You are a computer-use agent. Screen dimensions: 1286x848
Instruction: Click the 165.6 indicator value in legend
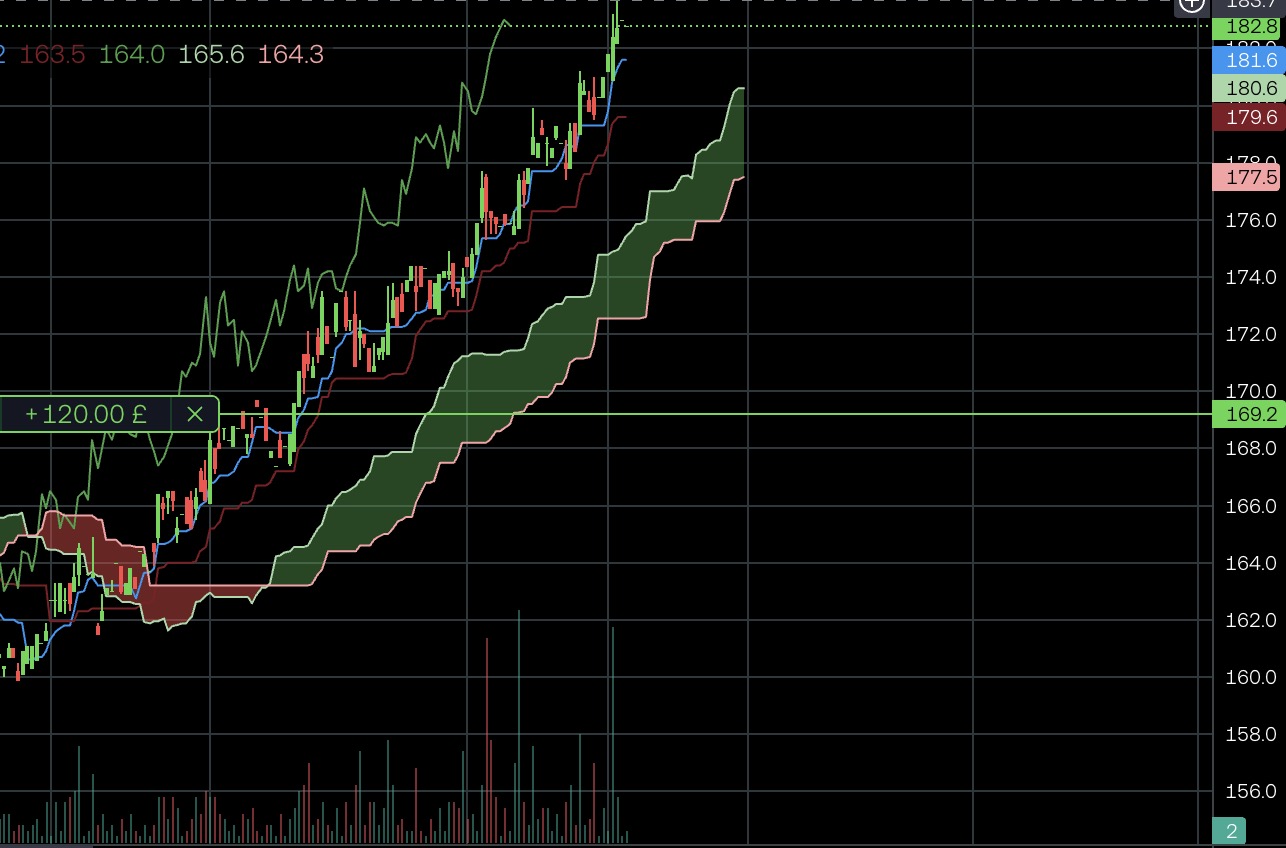211,55
